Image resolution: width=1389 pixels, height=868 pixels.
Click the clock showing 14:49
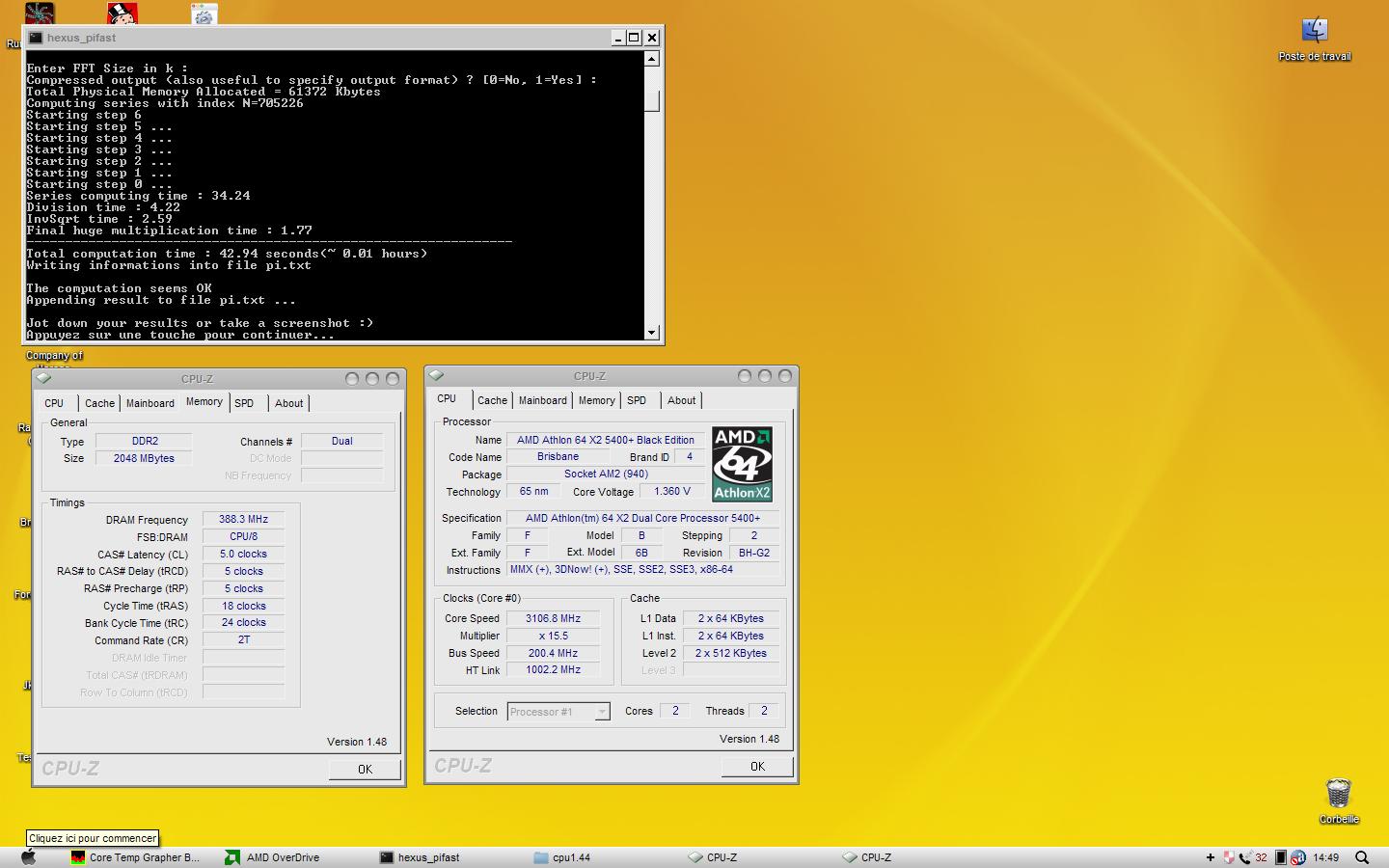[1325, 857]
